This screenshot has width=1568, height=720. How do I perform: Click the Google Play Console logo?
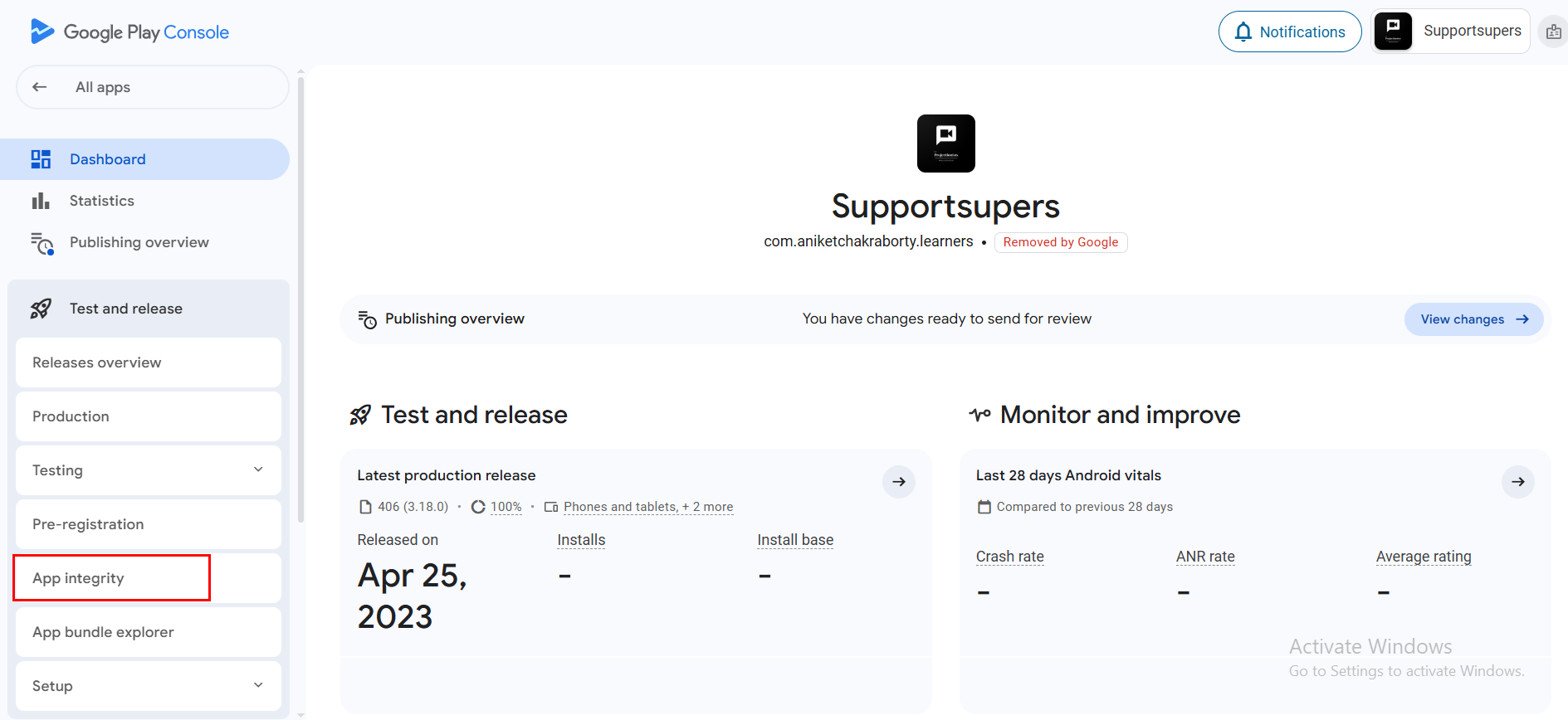coord(129,32)
